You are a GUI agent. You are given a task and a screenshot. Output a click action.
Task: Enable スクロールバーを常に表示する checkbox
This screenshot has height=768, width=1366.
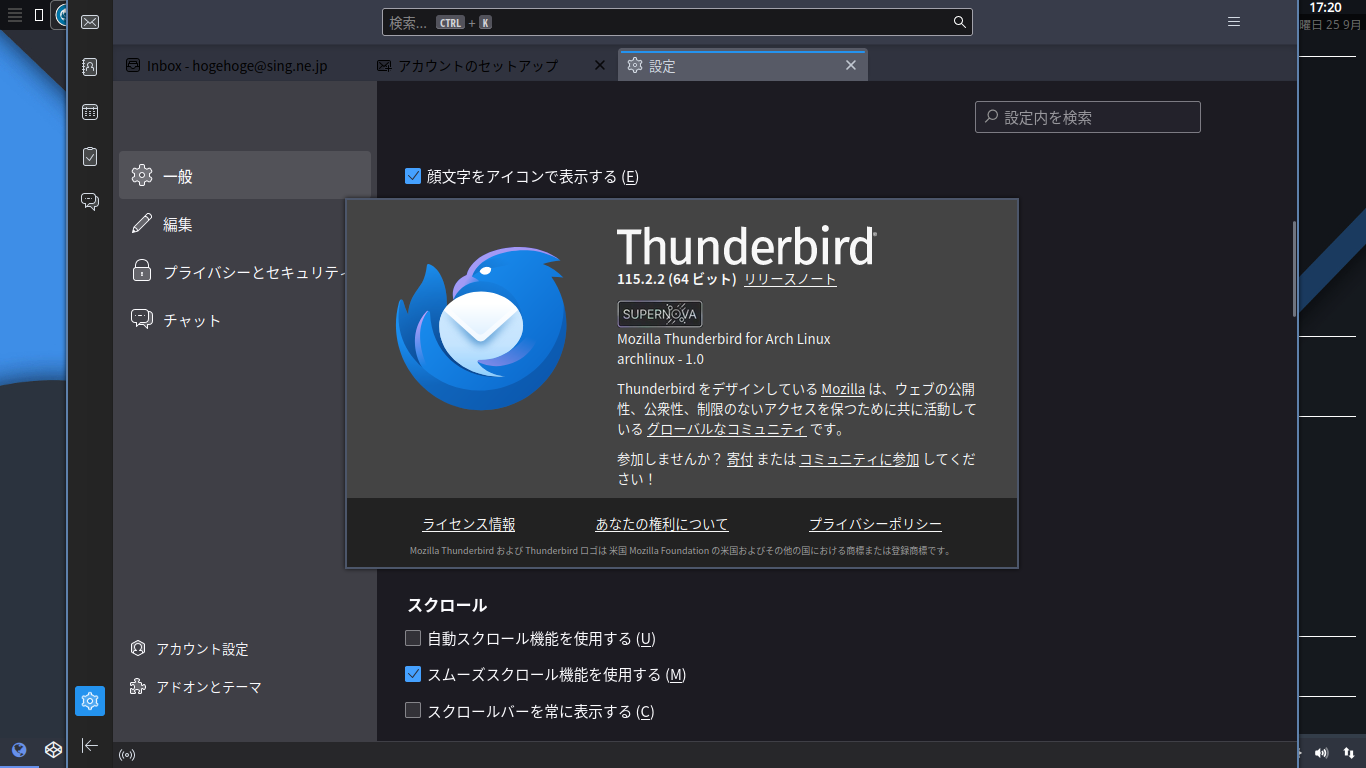(413, 711)
